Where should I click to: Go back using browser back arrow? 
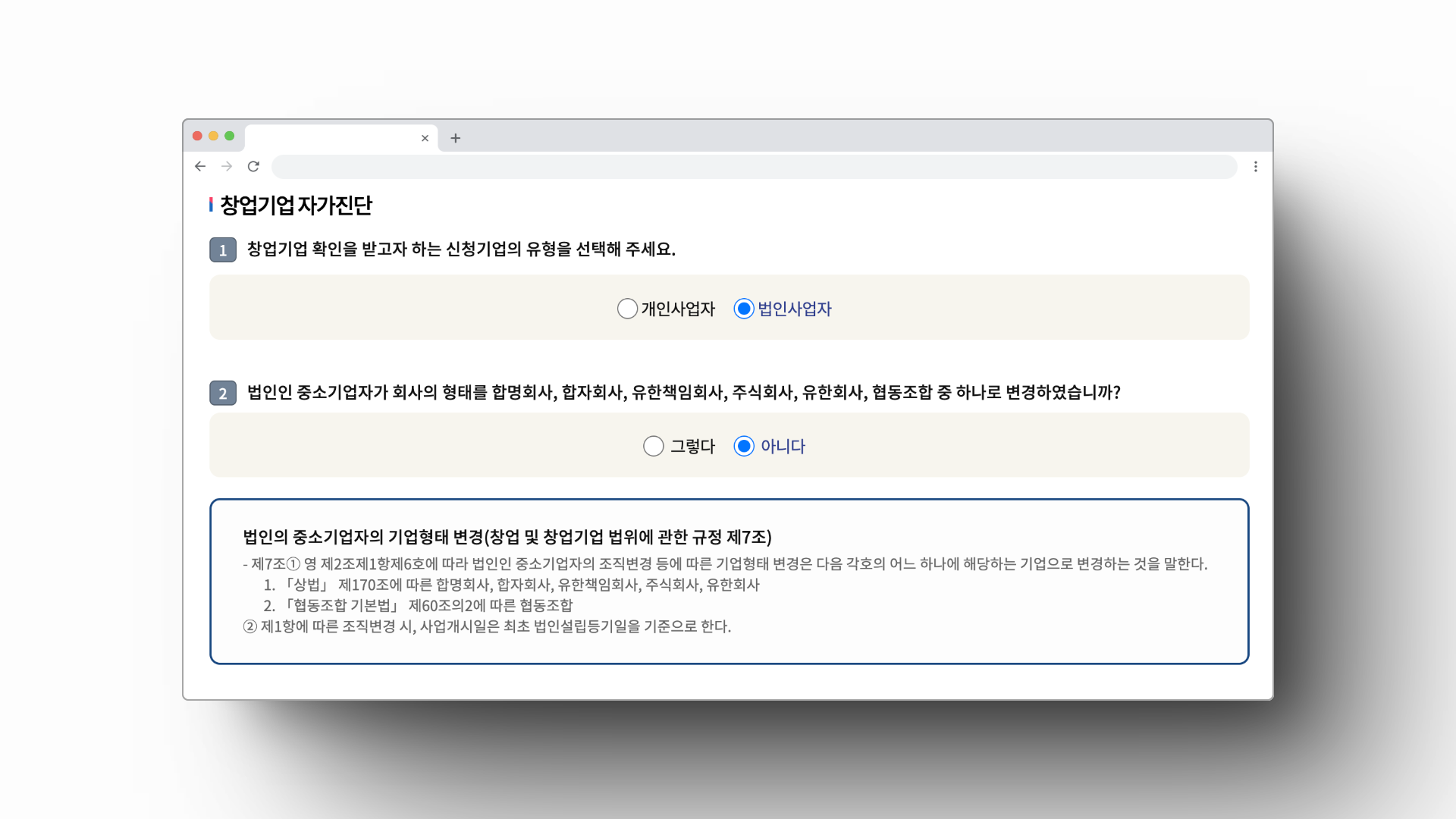pyautogui.click(x=200, y=166)
